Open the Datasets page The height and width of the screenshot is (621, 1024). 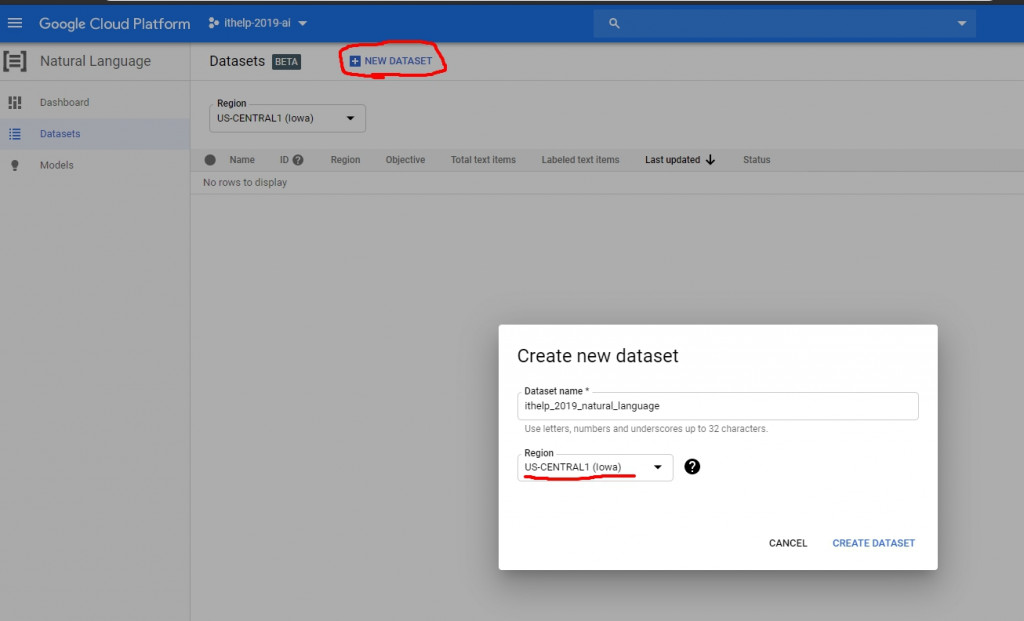click(x=60, y=134)
